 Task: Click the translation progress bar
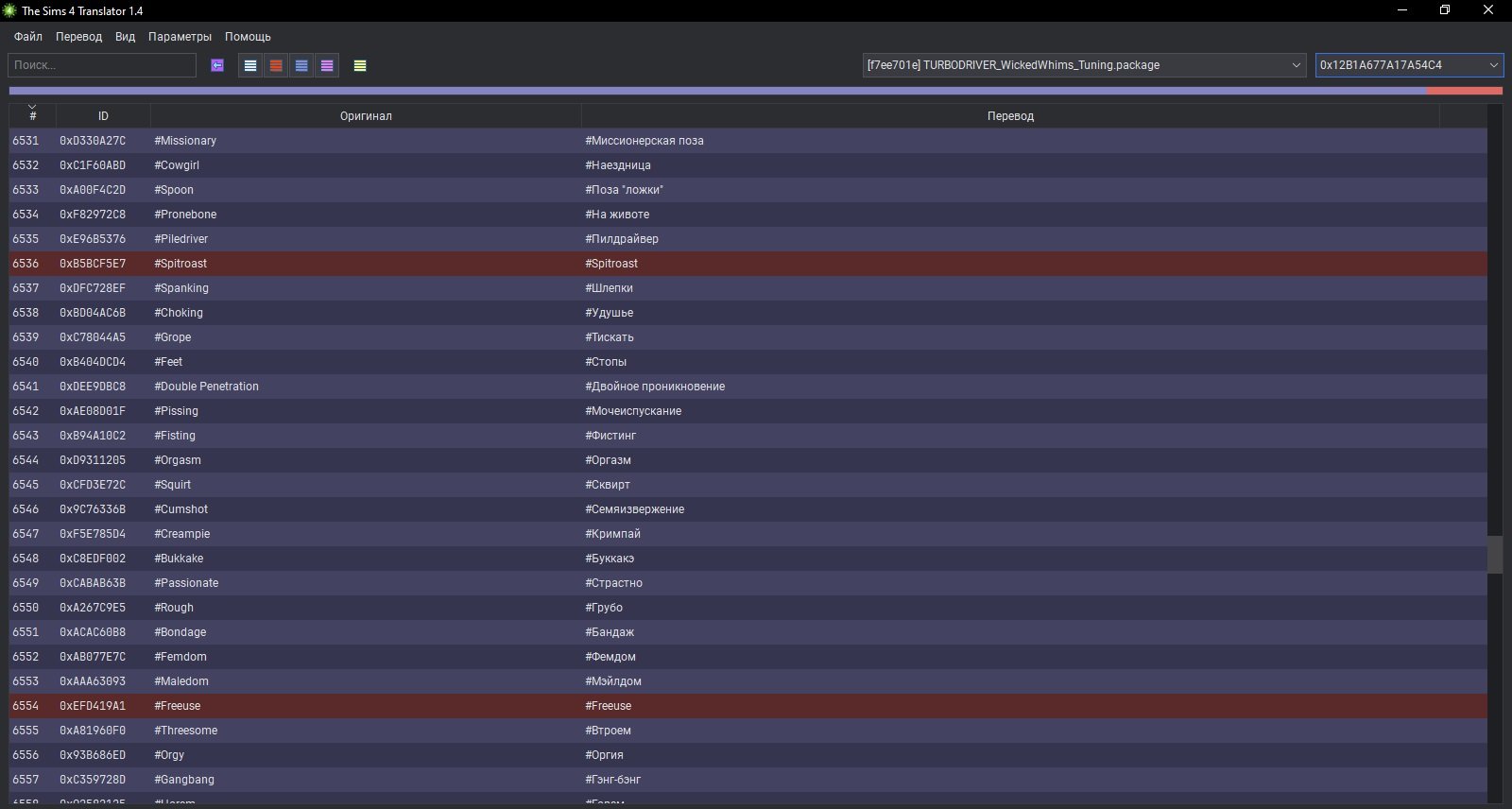click(x=718, y=91)
